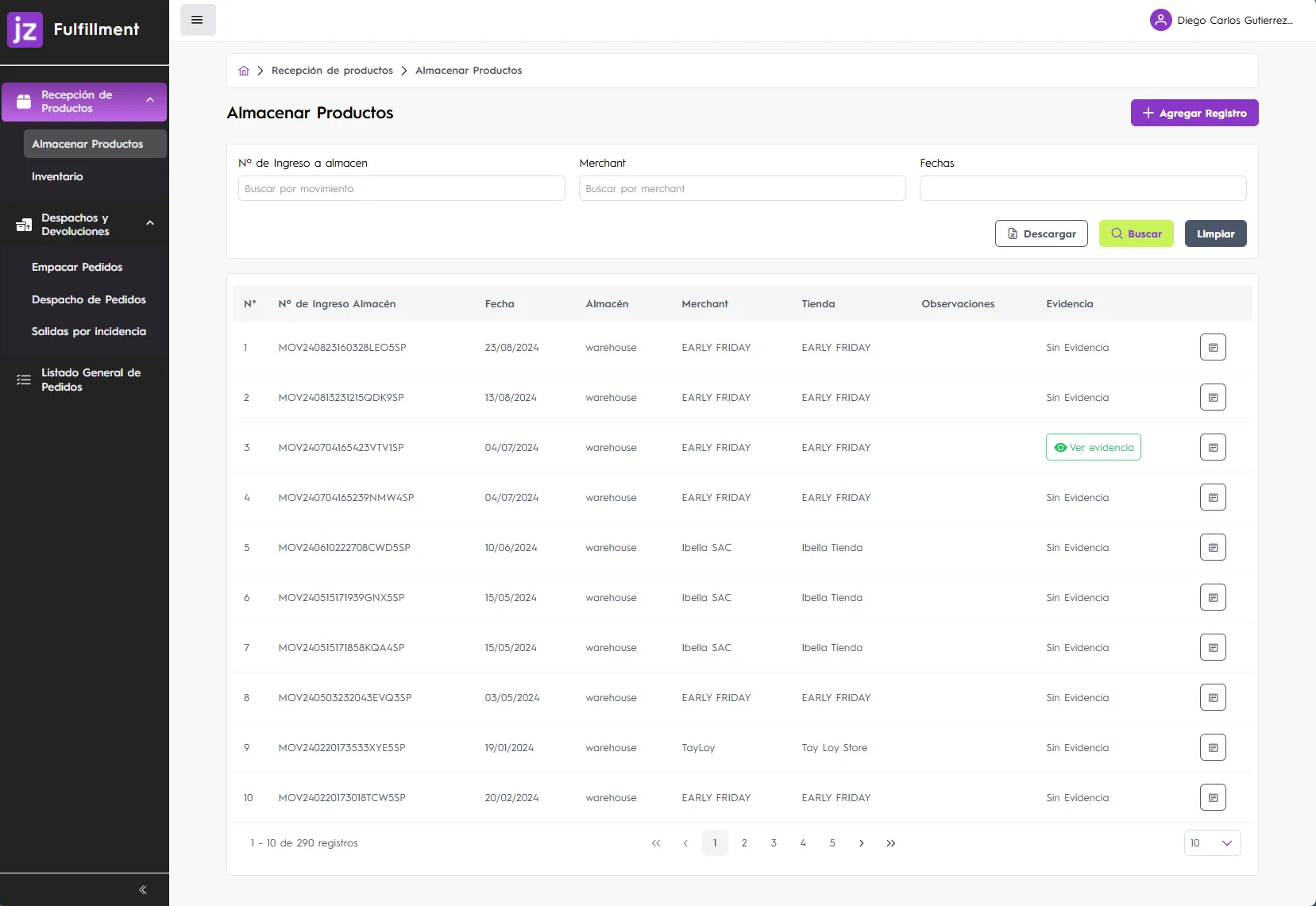Click Diego Carlos Gutierrez user name
The image size is (1316, 906).
pyautogui.click(x=1235, y=21)
